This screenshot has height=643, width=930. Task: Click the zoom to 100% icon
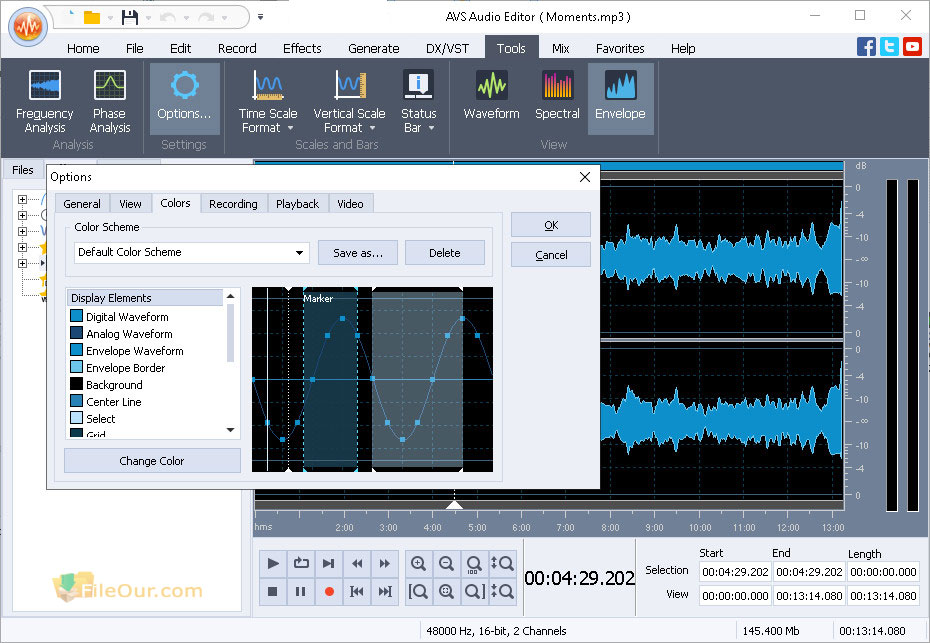point(474,563)
